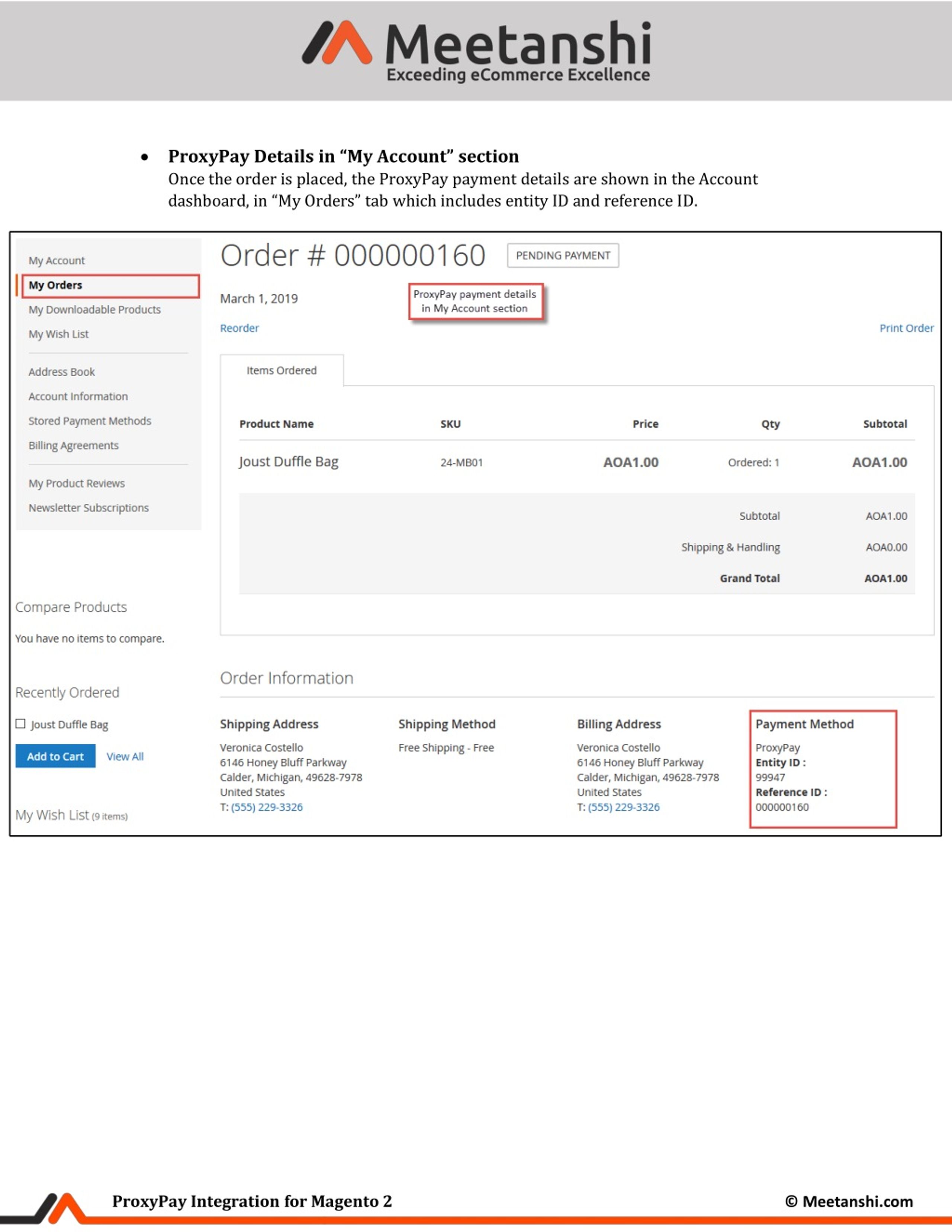This screenshot has width=952, height=1232.
Task: Click the Shipping Address heading
Action: click(269, 724)
